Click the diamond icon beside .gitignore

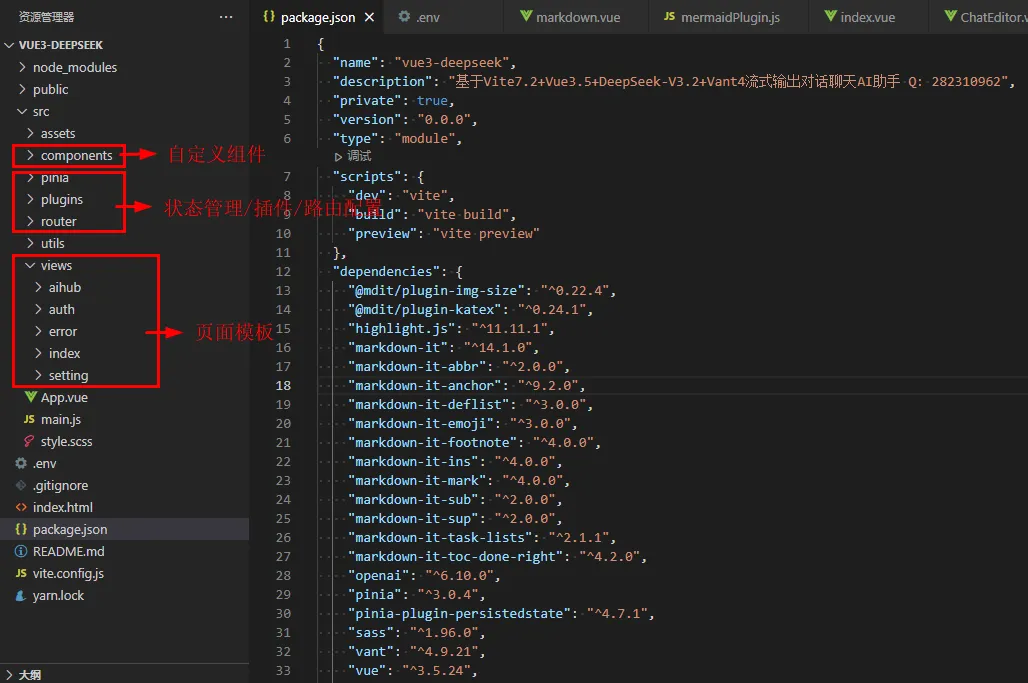[22, 485]
